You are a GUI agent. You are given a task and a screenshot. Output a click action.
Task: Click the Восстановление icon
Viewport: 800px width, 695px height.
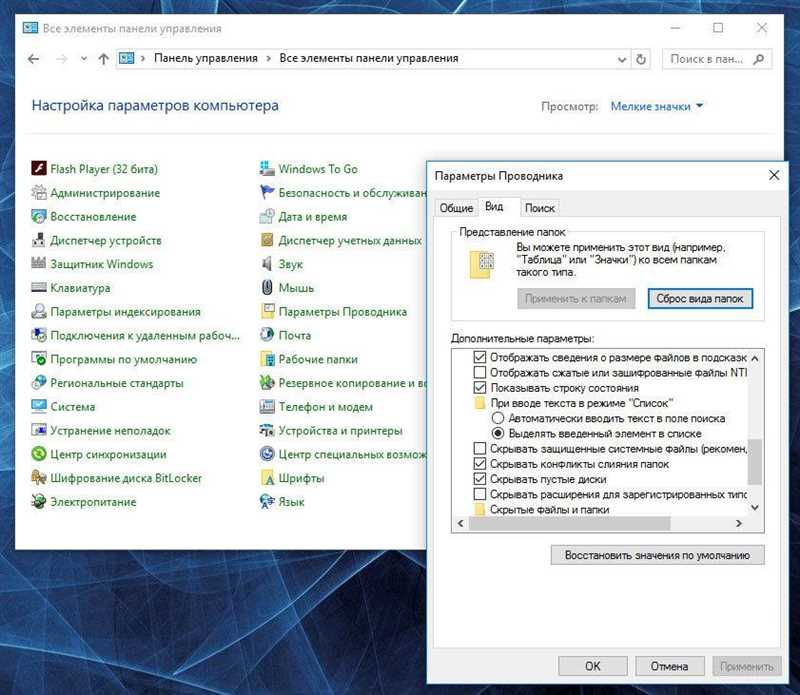[x=39, y=216]
